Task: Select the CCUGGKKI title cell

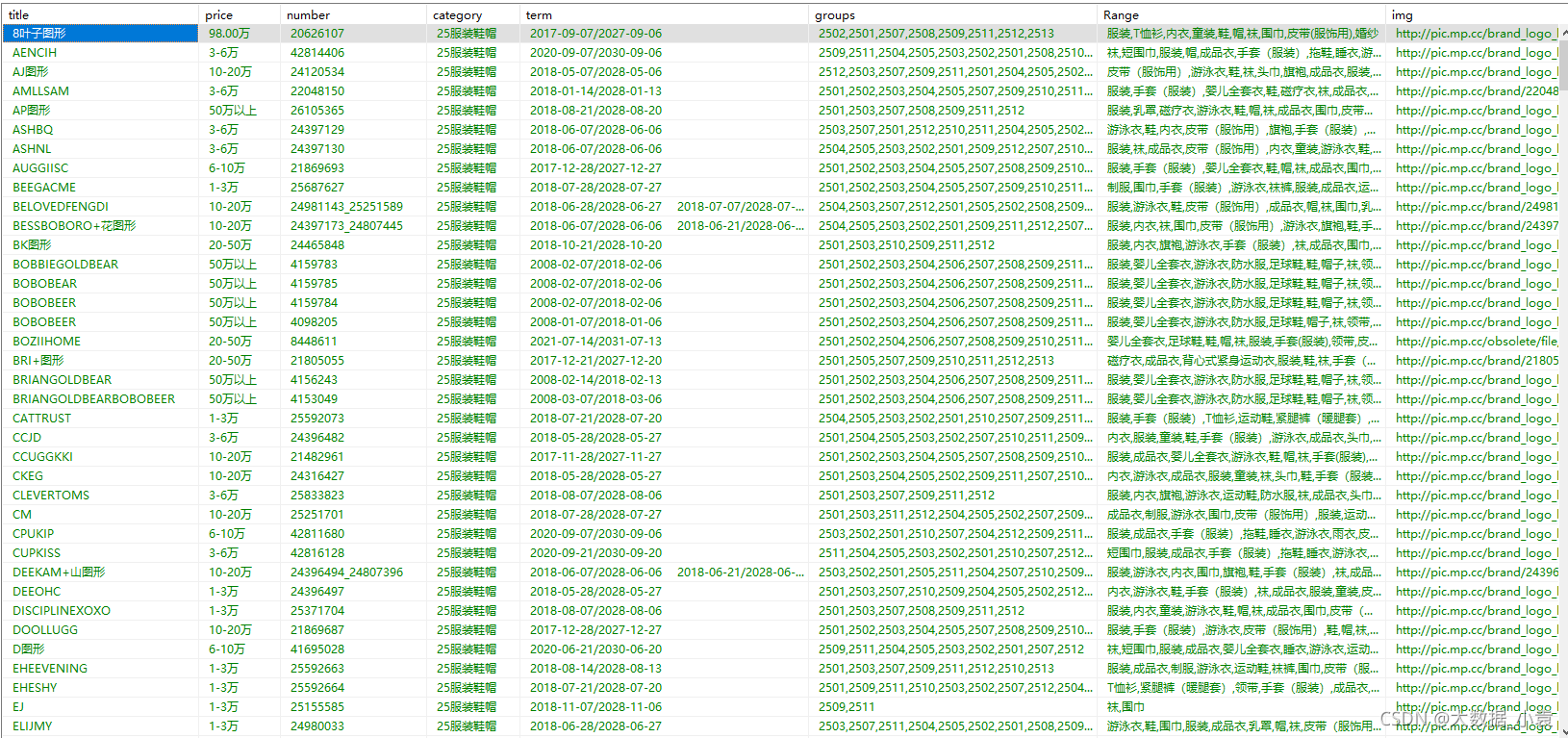Action: pyautogui.click(x=100, y=457)
